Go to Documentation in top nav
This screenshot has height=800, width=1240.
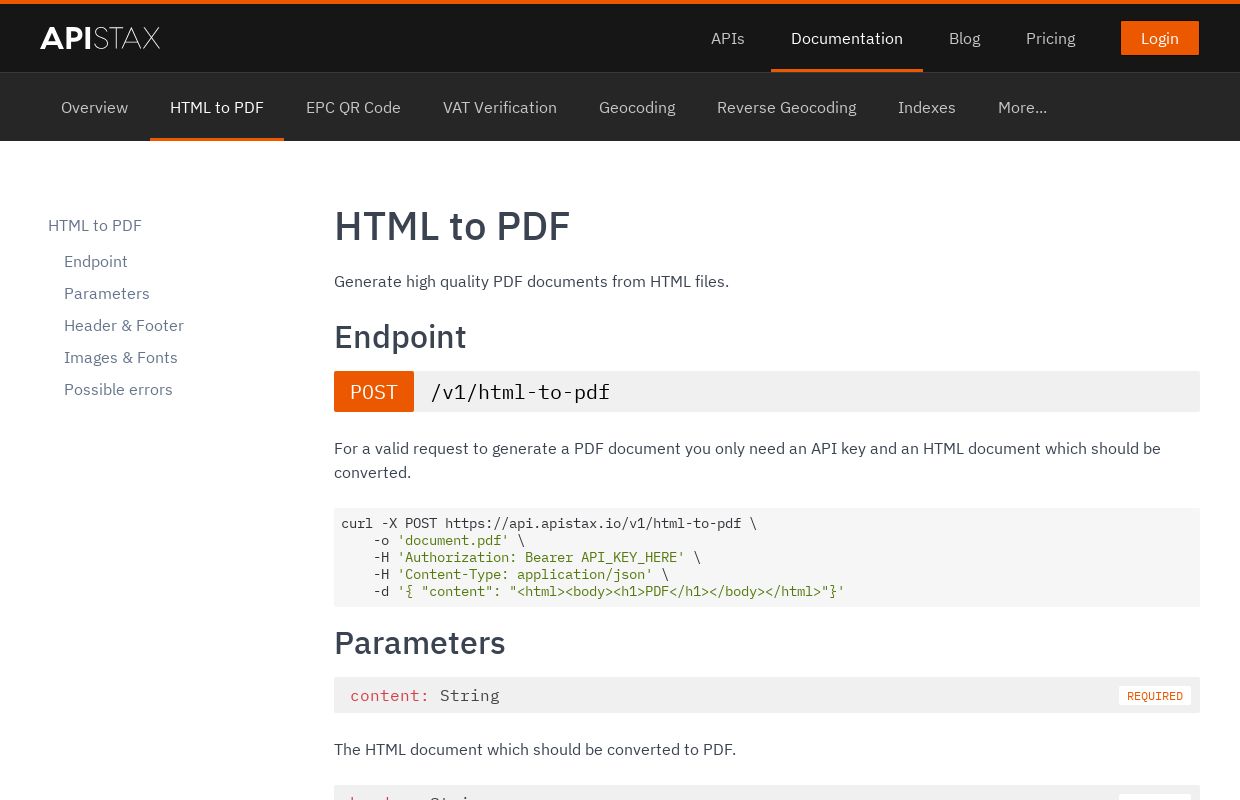pyautogui.click(x=846, y=38)
